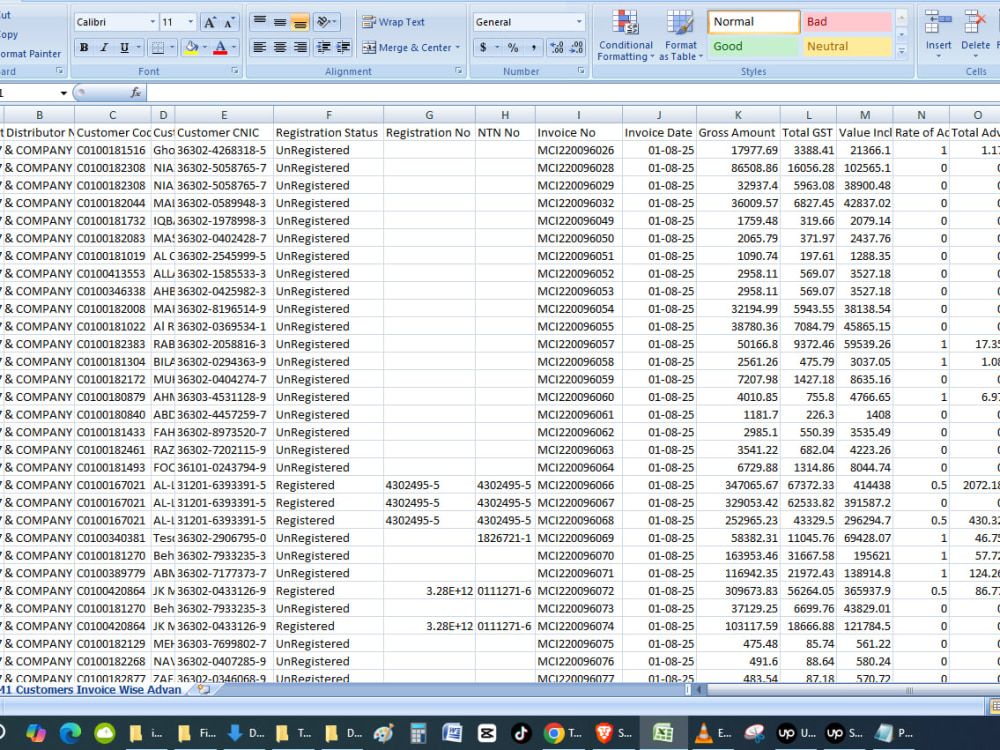The image size is (1000, 750).
Task: Open Alignment dialog launcher
Action: coord(459,71)
